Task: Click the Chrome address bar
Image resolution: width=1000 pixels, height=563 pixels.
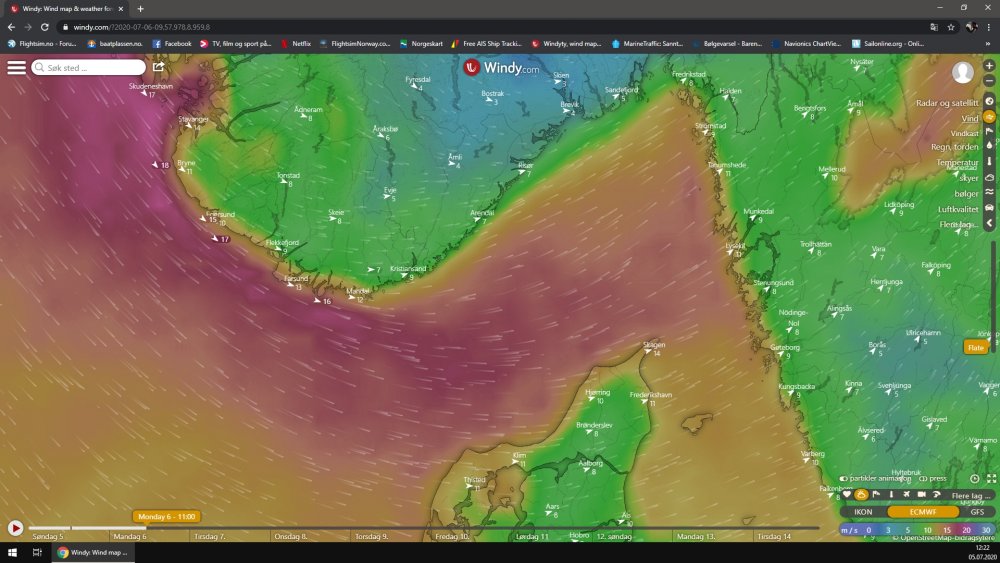Action: pyautogui.click(x=491, y=27)
